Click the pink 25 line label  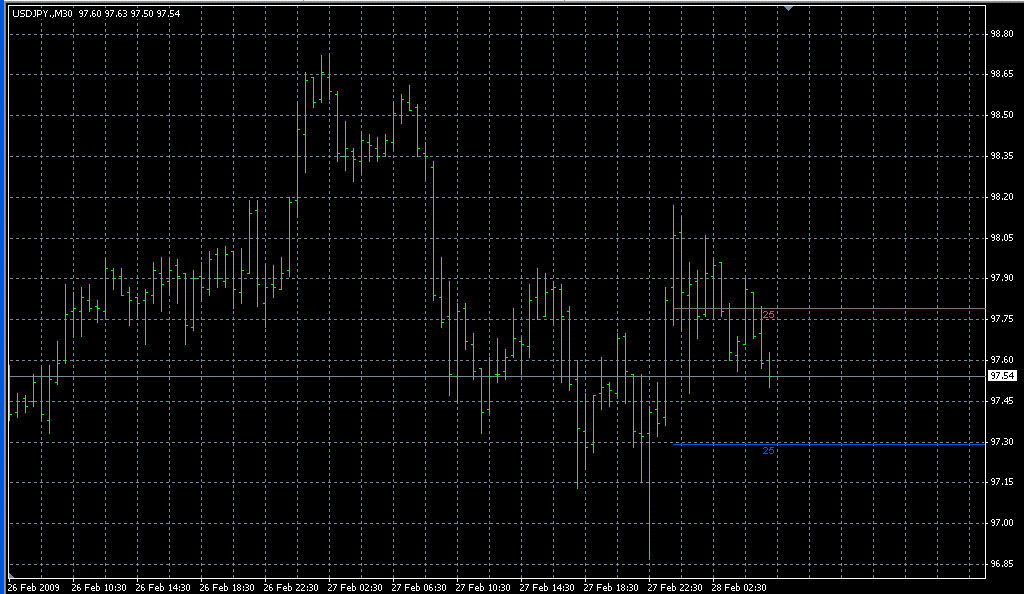point(768,315)
